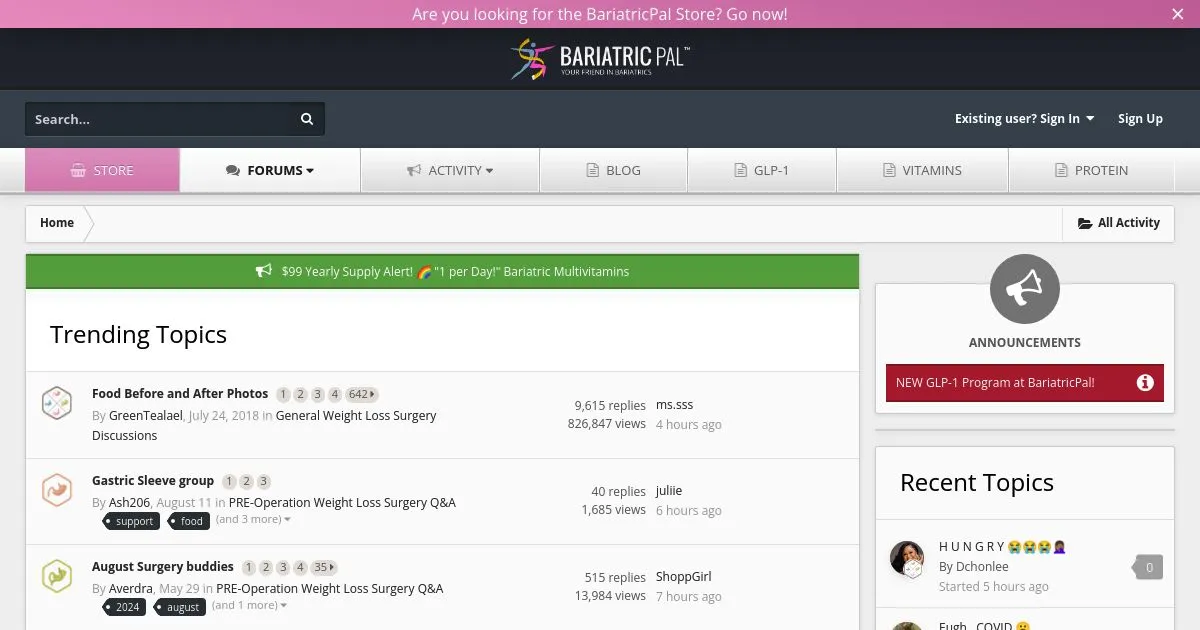Screen dimensions: 1200x630
Task: Open Ash206 author profile
Action: pos(129,503)
